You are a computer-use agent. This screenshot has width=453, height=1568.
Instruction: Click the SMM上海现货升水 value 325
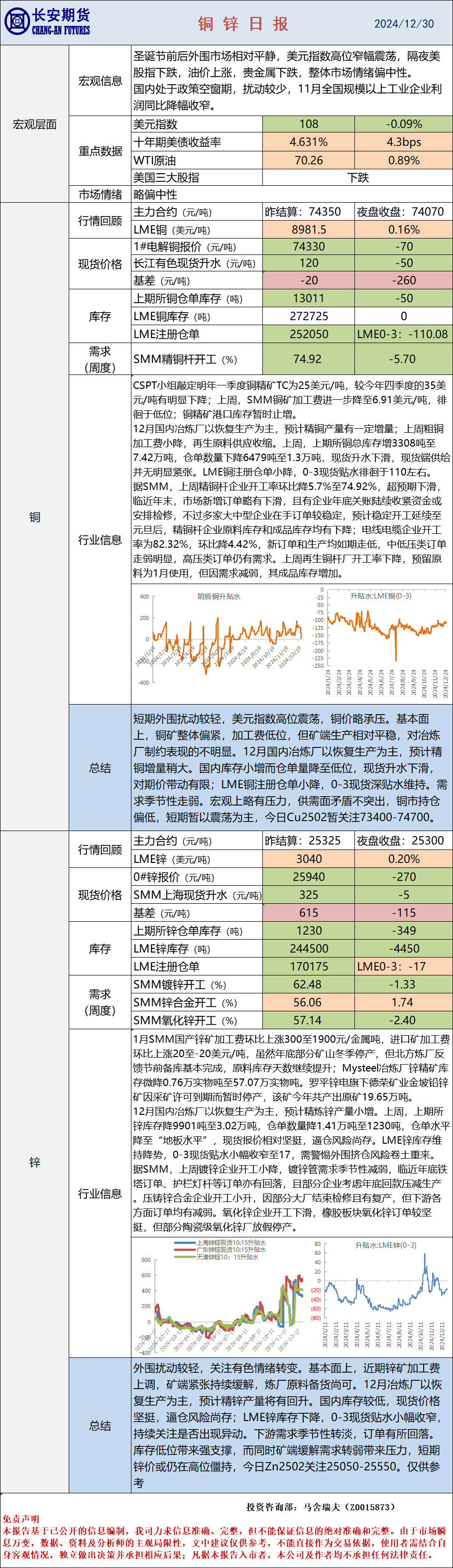point(309,895)
